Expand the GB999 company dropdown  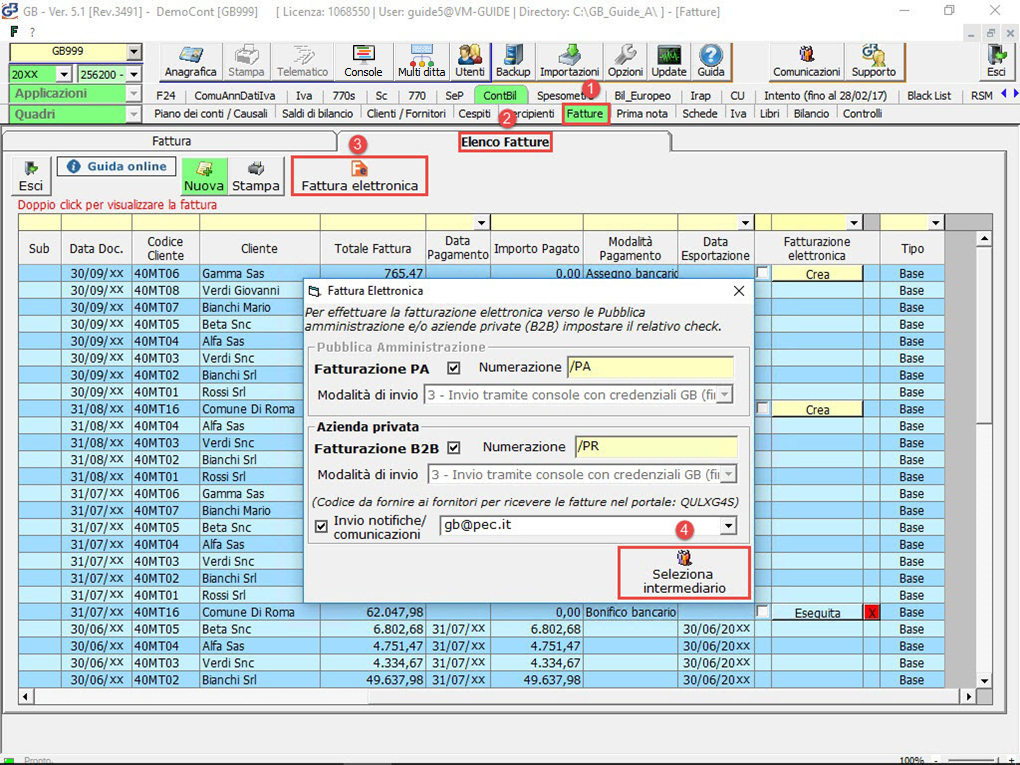coord(133,52)
